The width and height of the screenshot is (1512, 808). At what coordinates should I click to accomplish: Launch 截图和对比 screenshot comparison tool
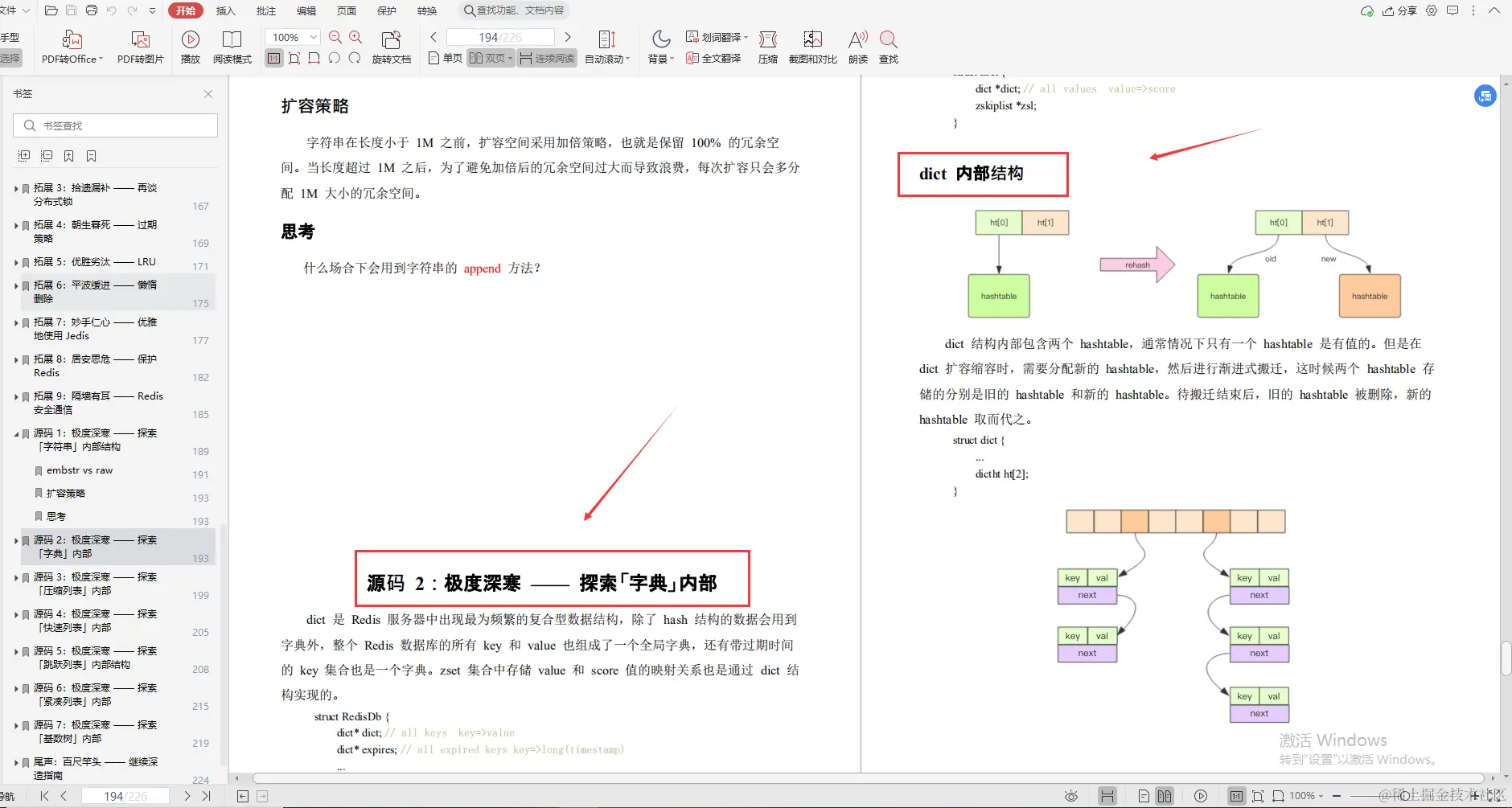pyautogui.click(x=812, y=47)
